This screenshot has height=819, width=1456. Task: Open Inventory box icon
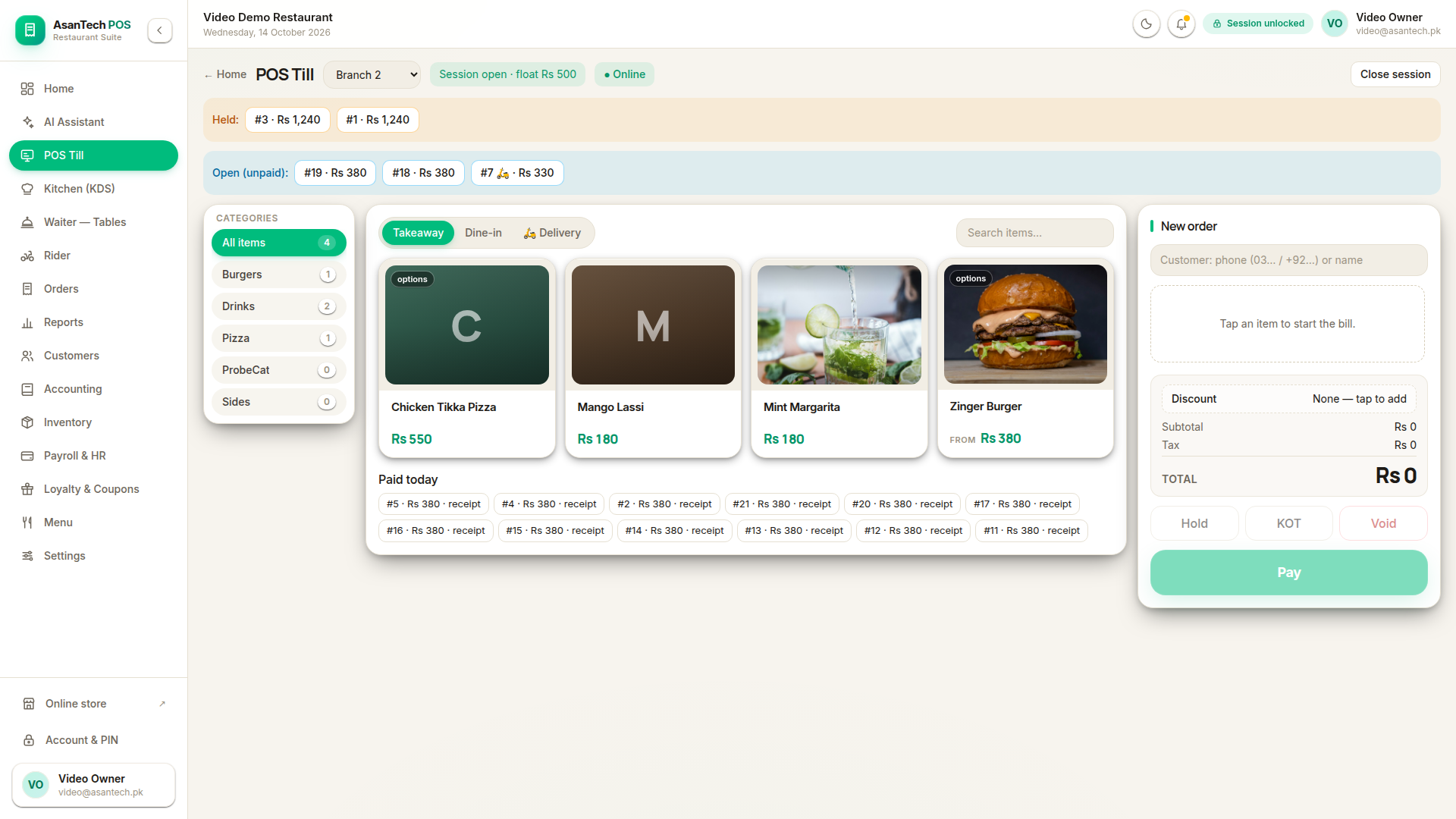pyautogui.click(x=27, y=422)
